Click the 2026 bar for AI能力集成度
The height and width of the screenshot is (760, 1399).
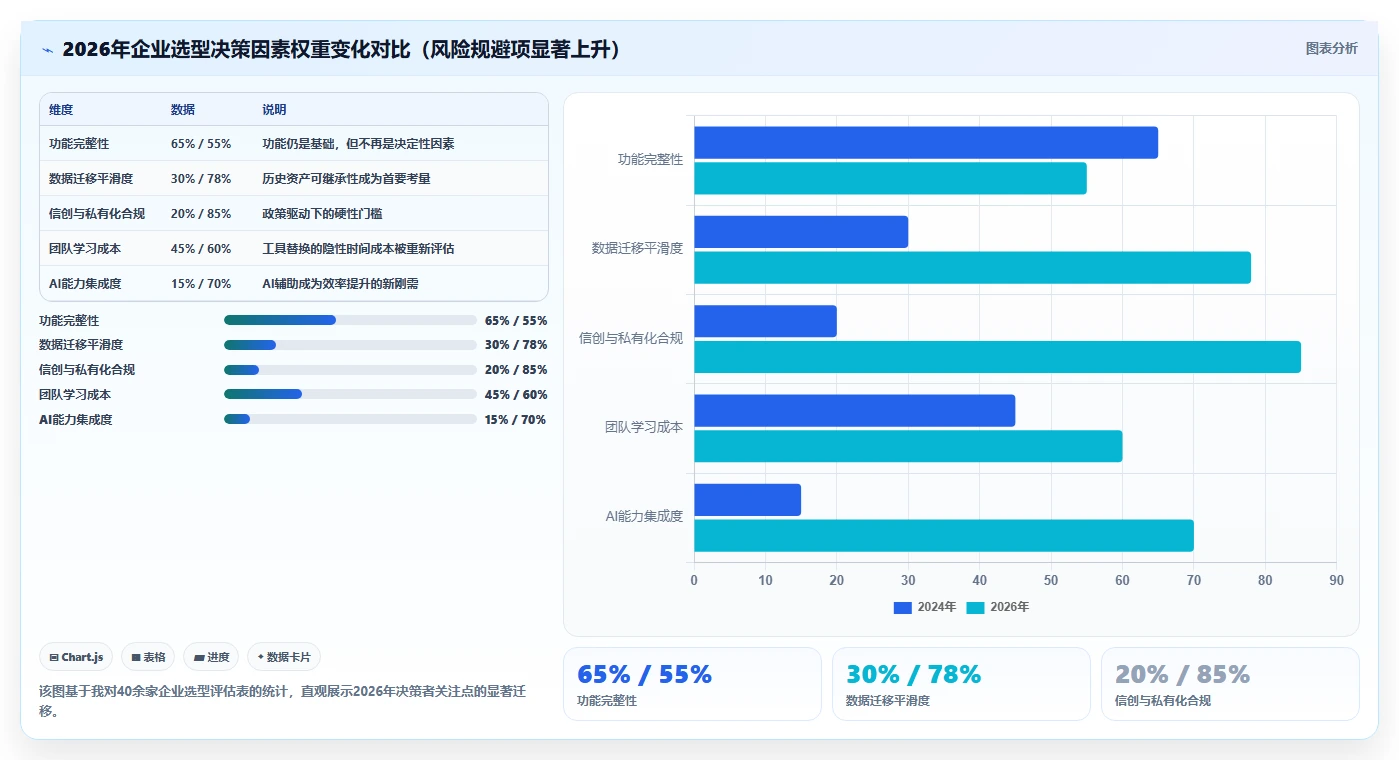pos(944,535)
